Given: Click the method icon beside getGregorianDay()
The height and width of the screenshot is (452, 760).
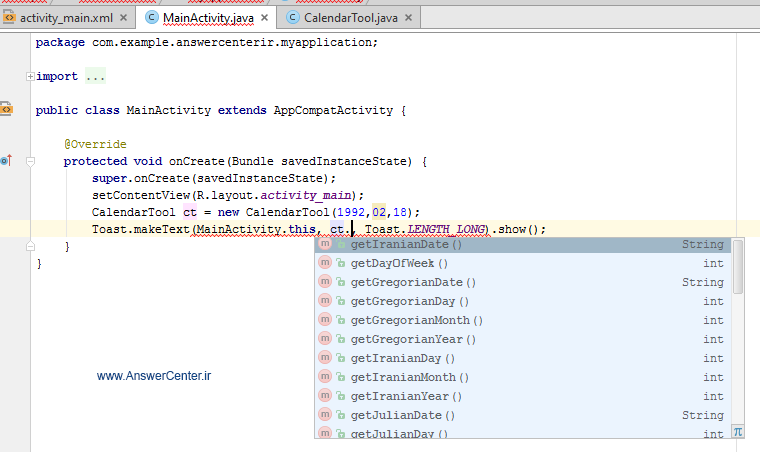Looking at the screenshot, I should pos(325,300).
